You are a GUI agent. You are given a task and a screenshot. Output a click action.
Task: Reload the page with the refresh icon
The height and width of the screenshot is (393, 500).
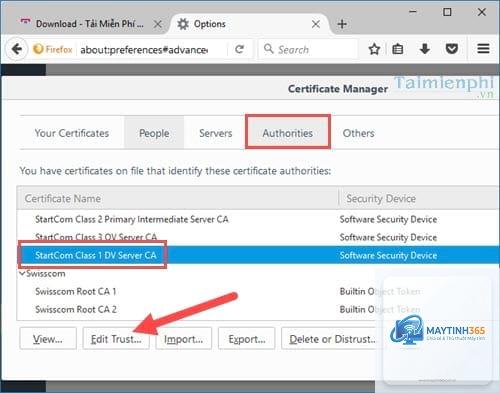pos(239,50)
